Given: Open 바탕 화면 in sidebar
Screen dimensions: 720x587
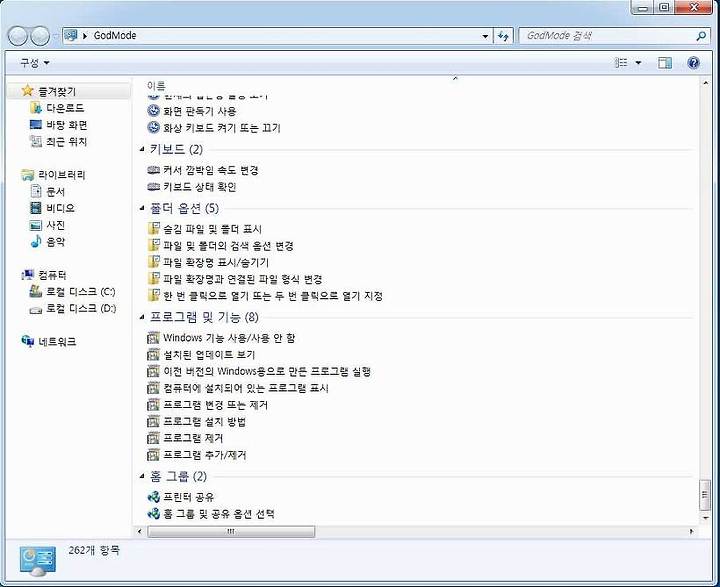Looking at the screenshot, I should [67, 124].
